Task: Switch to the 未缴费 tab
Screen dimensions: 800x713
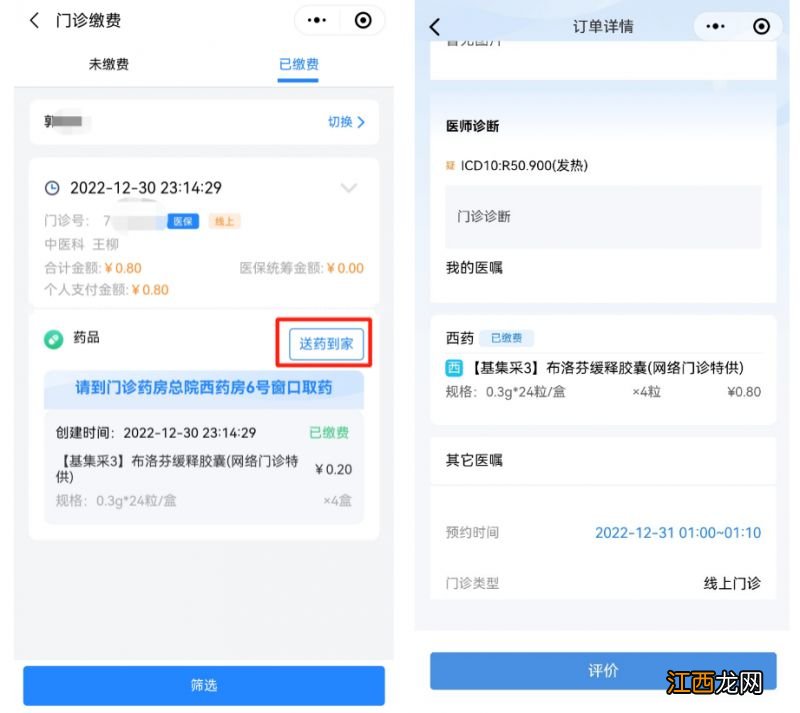Action: [110, 64]
